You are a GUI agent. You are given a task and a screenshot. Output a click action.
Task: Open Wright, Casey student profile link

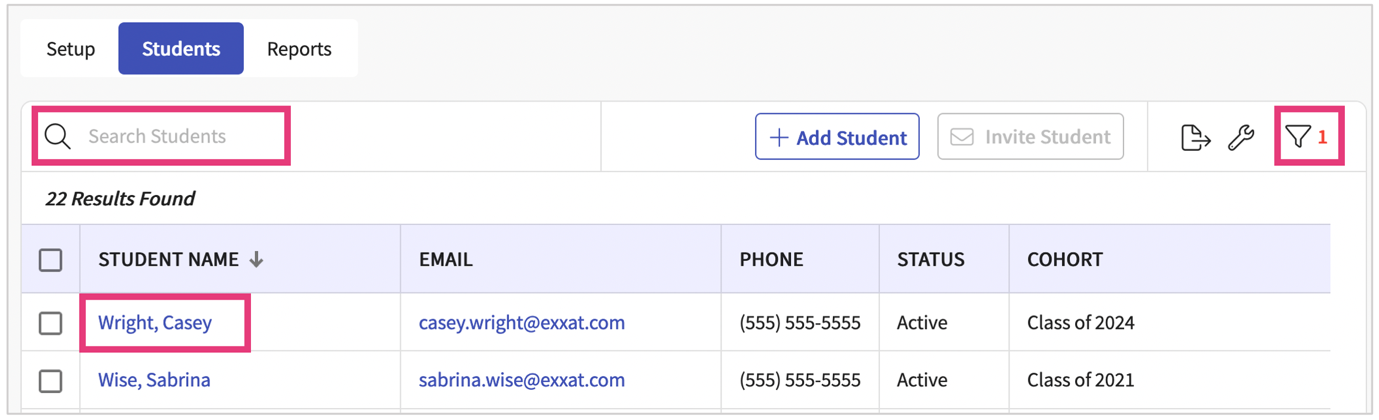pyautogui.click(x=155, y=323)
